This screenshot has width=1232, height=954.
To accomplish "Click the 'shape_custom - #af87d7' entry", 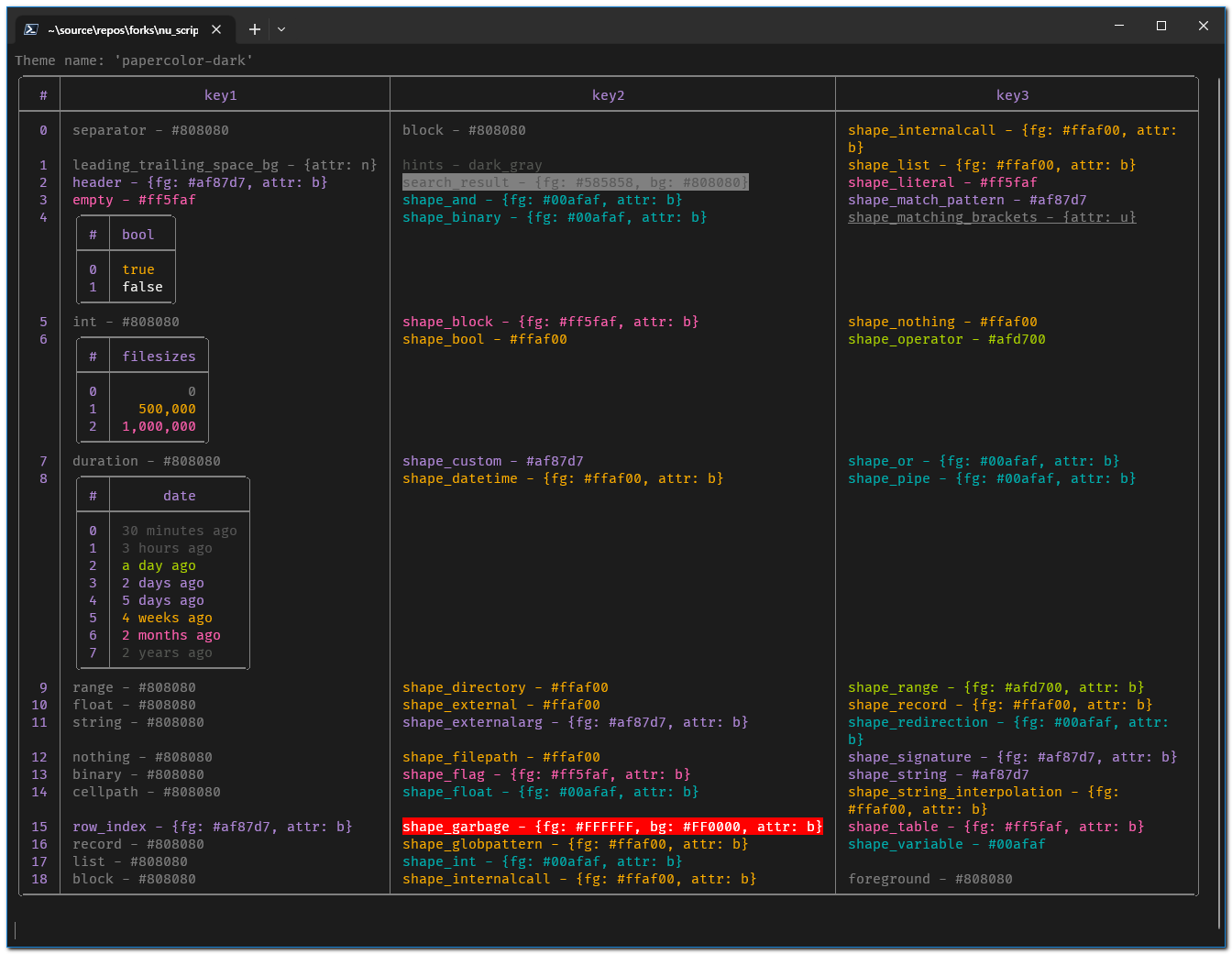I will coord(493,461).
